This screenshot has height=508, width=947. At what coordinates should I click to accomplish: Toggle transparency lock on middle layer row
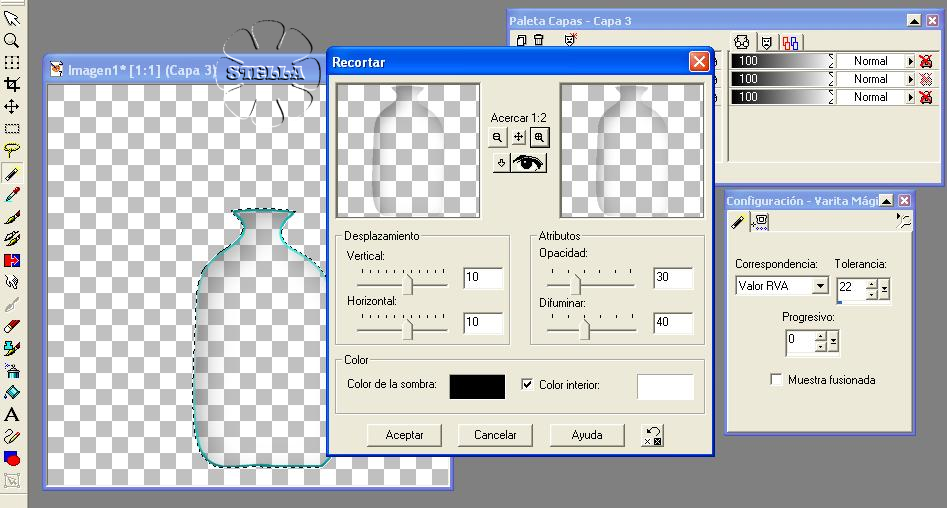click(925, 79)
